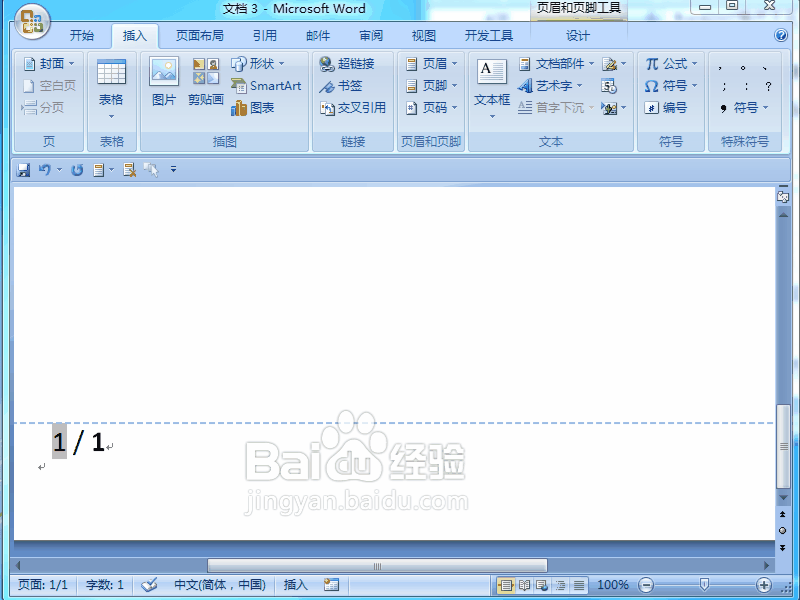Click 中文(简体，中国) language indicator

pos(220,585)
